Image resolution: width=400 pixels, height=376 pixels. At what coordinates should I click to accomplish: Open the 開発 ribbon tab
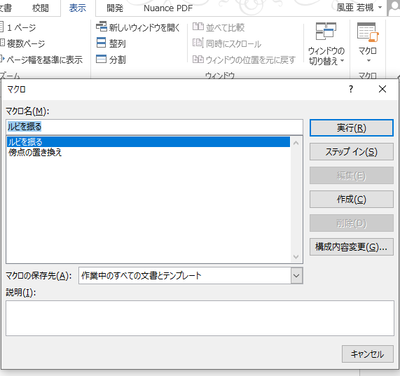pyautogui.click(x=115, y=8)
